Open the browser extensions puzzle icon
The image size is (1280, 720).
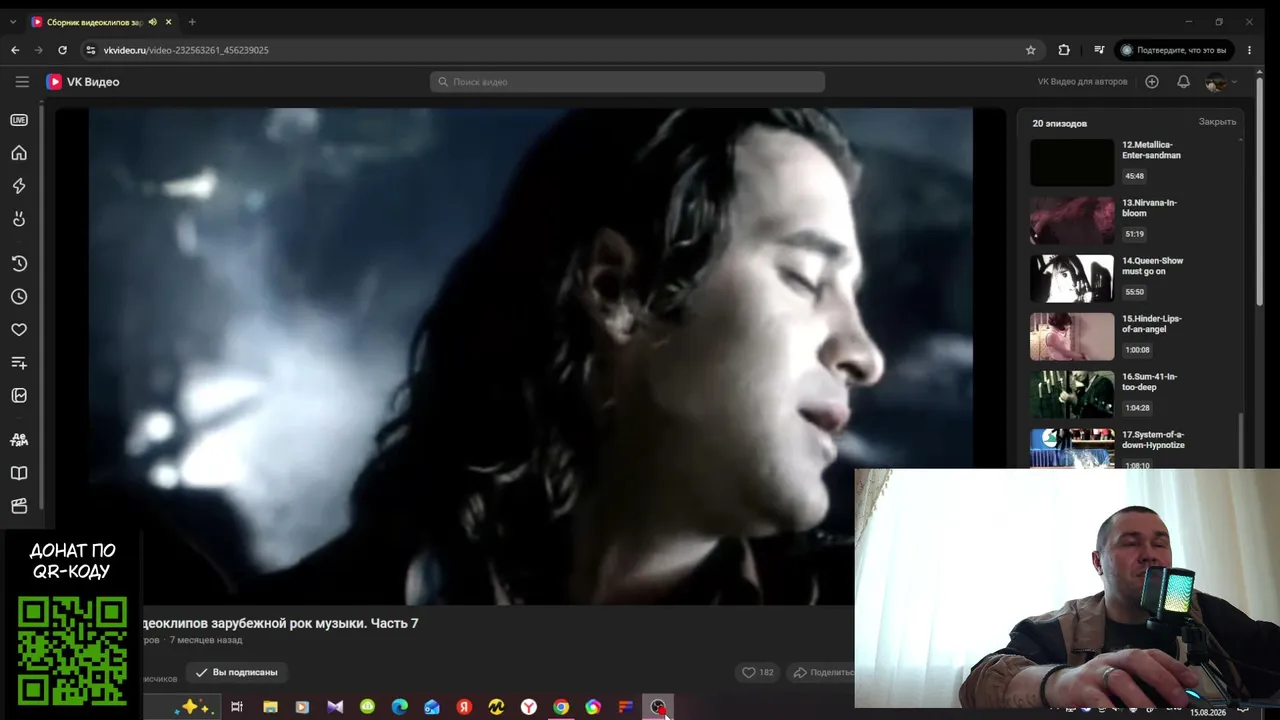pyautogui.click(x=1064, y=50)
